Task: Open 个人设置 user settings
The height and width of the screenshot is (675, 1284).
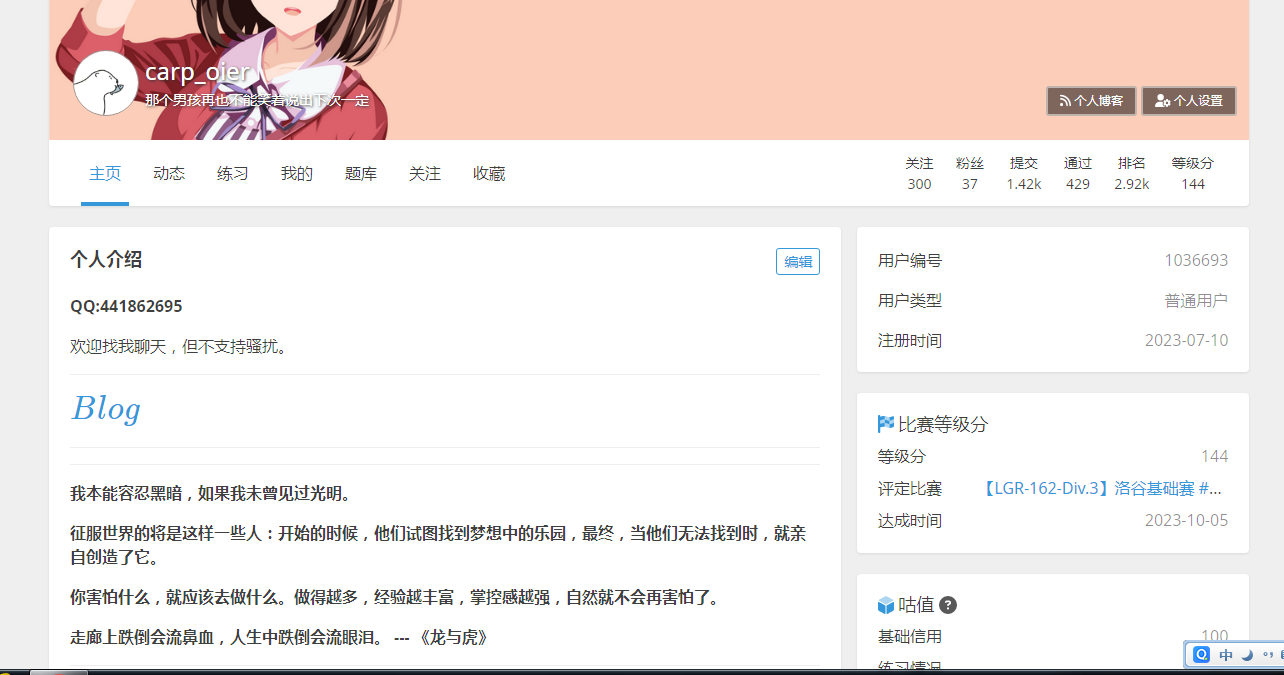Action: point(1189,100)
